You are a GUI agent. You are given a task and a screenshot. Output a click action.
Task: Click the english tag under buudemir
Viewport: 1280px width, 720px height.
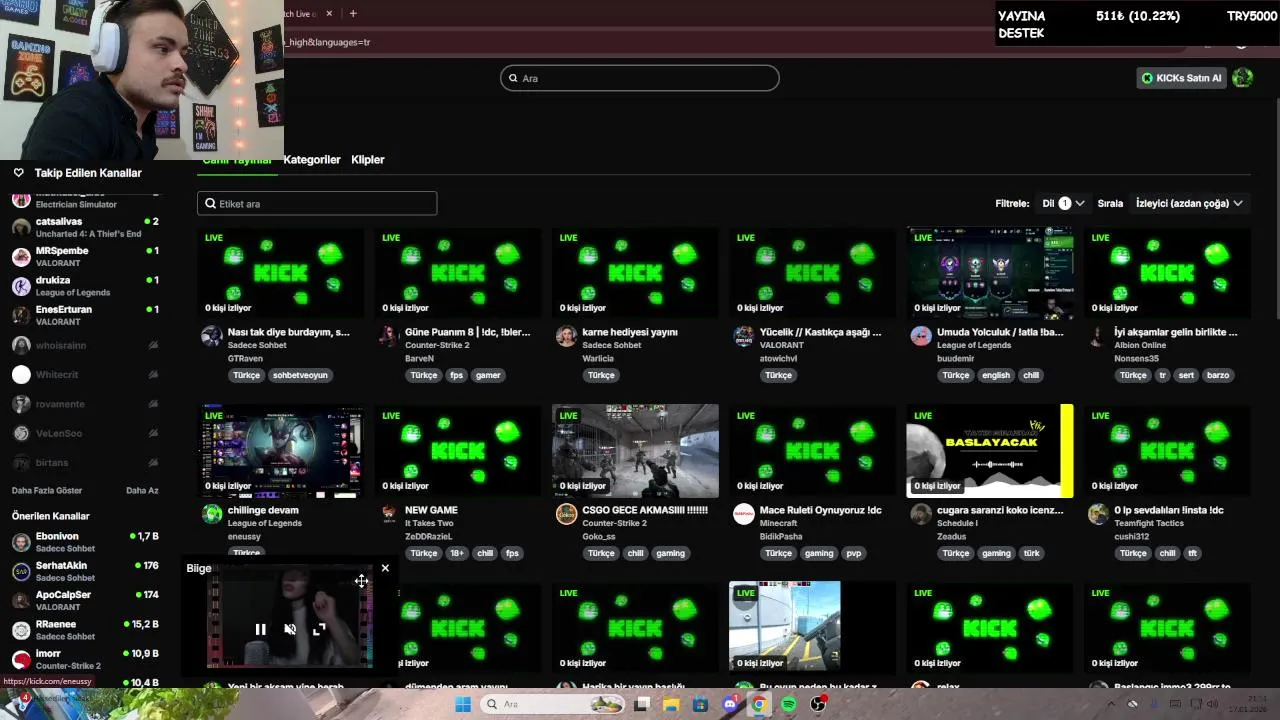[x=996, y=375]
